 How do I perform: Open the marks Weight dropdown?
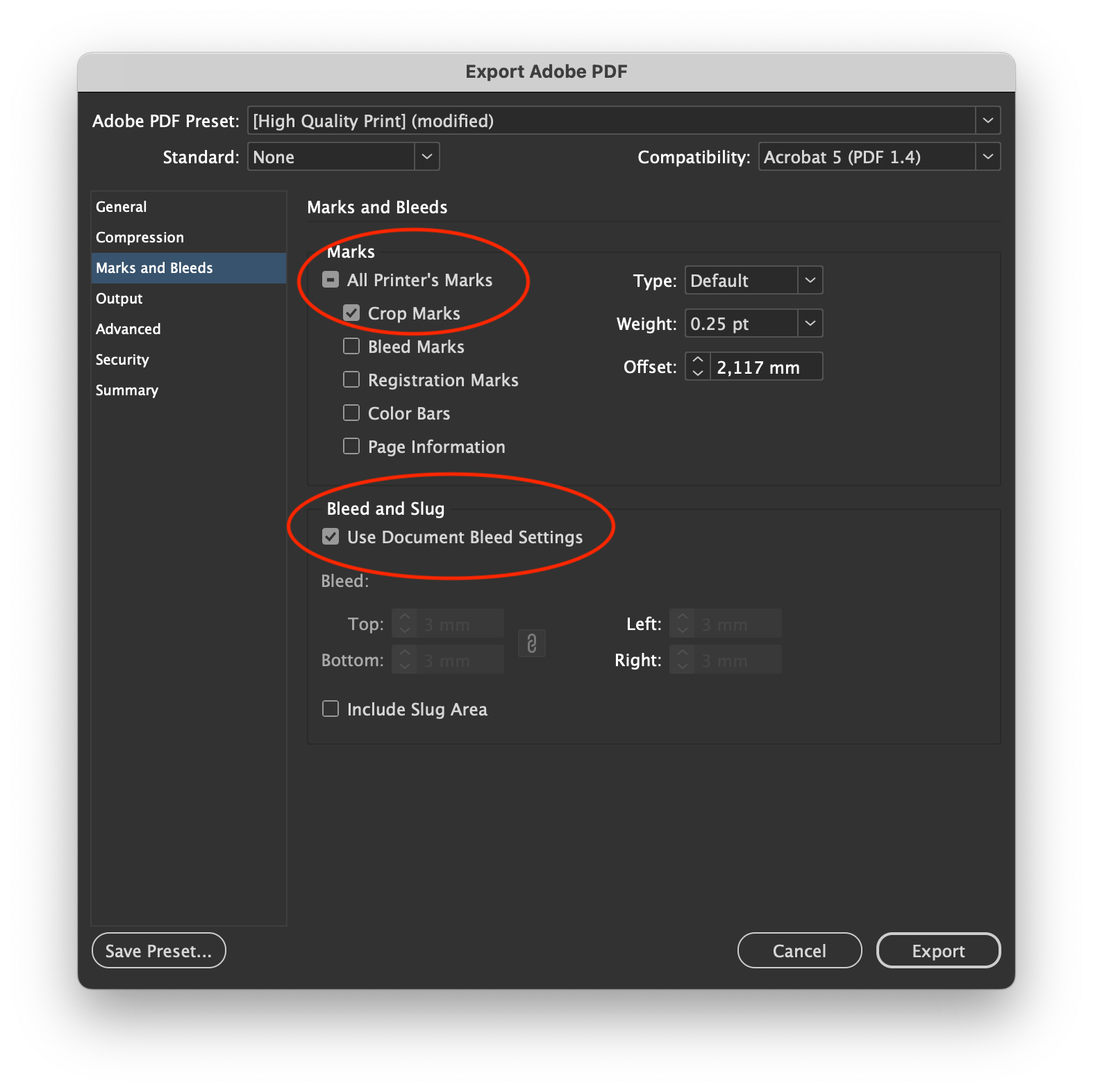(x=753, y=324)
